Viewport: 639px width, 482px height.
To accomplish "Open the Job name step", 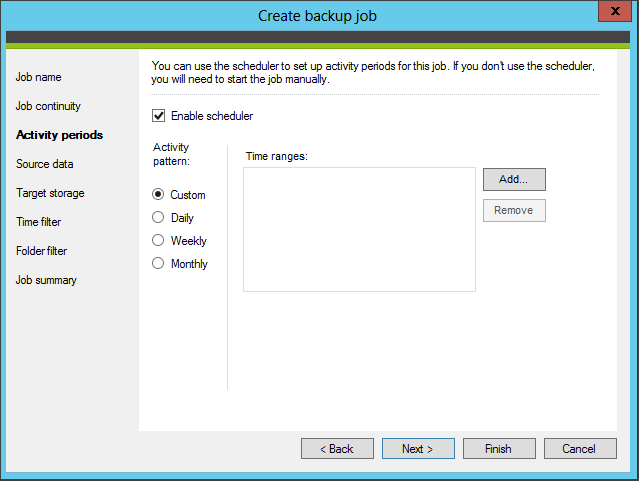I will pos(39,77).
